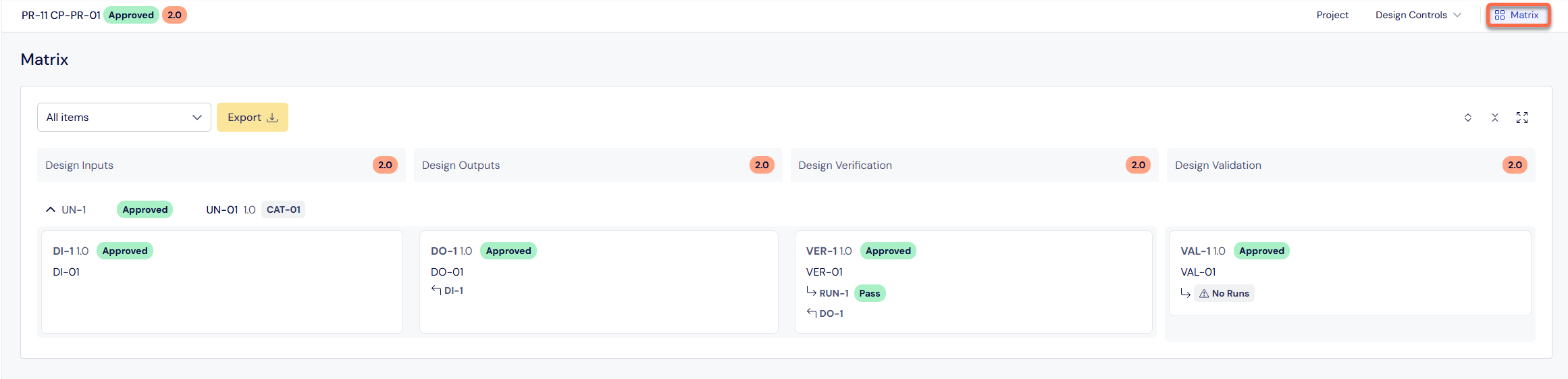Go to the Project page
Screen dimensions: 1568x379
(1332, 15)
